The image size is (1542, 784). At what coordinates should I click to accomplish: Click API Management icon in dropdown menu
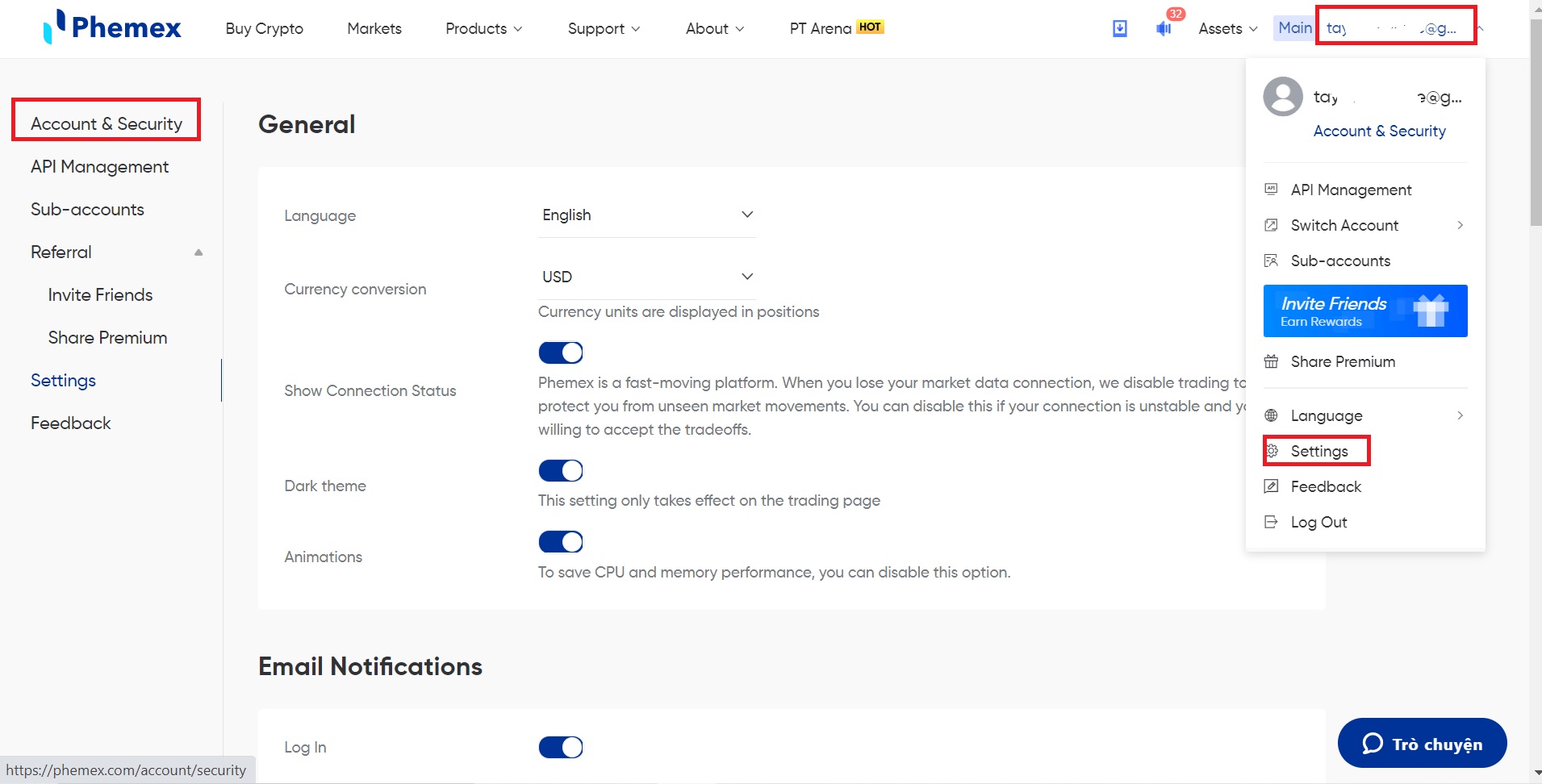click(1271, 190)
